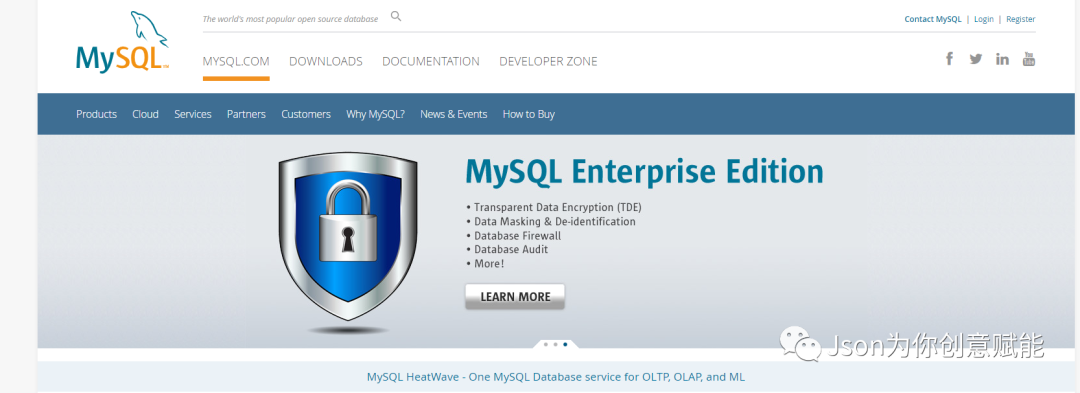1080x393 pixels.
Task: Open News & Events menu item
Action: point(454,114)
